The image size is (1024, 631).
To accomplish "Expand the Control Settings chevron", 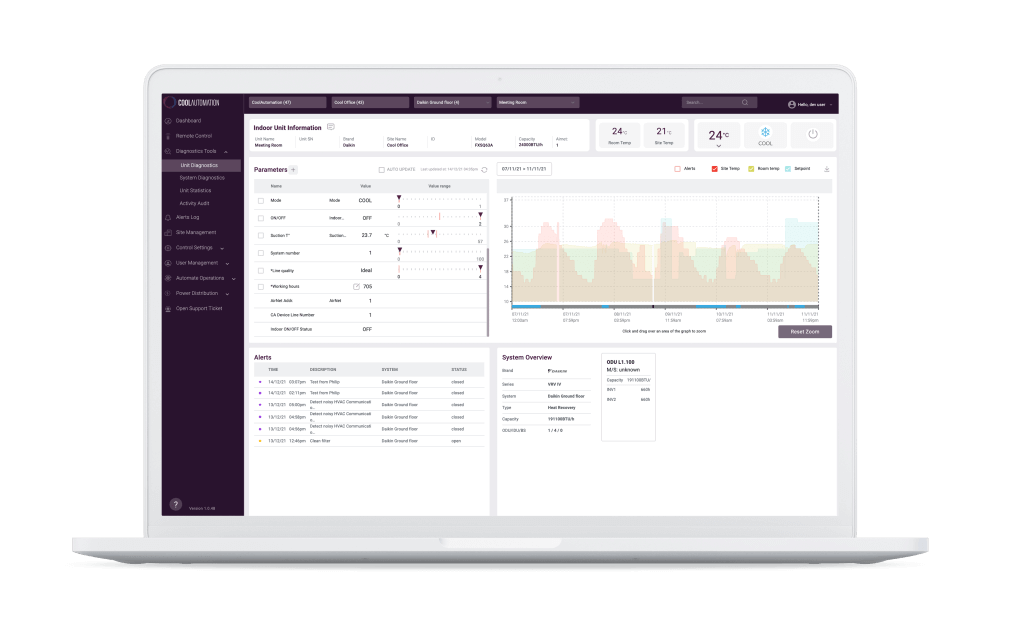I will click(222, 248).
